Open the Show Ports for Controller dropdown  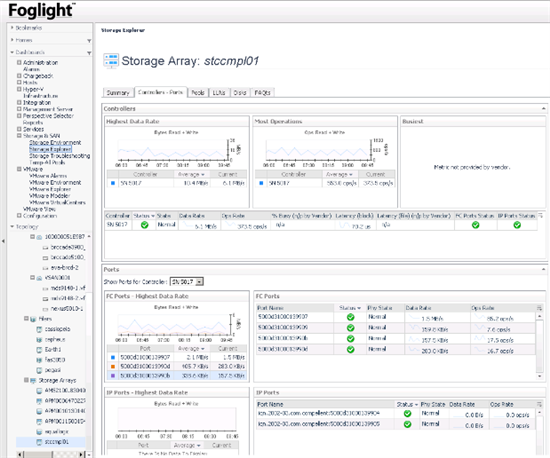click(x=199, y=282)
